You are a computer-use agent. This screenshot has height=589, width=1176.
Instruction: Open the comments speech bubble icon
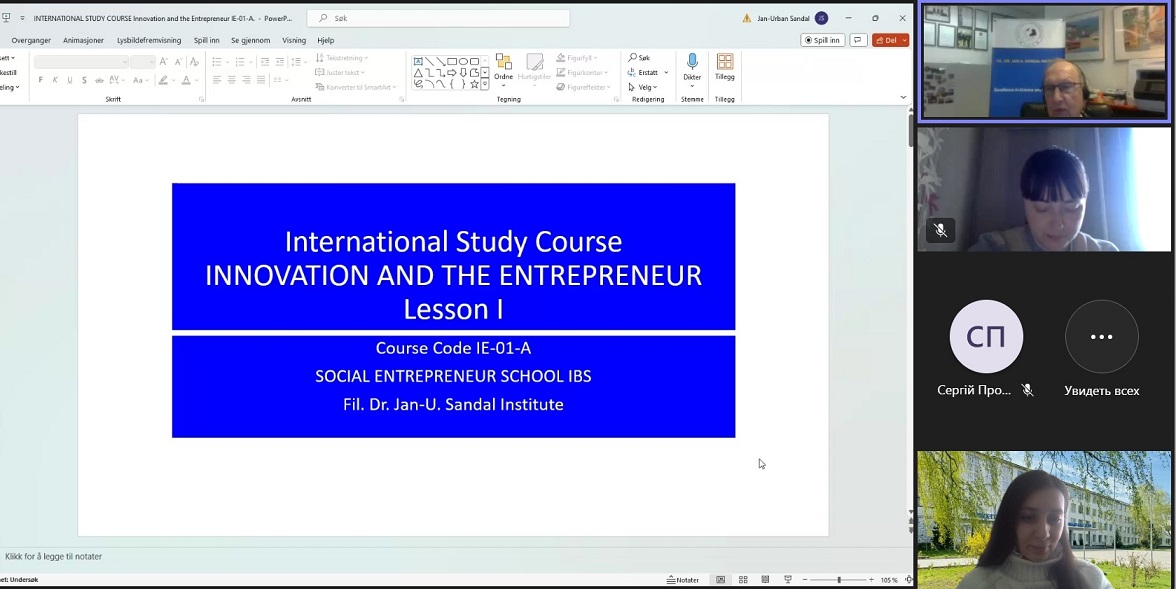[858, 40]
